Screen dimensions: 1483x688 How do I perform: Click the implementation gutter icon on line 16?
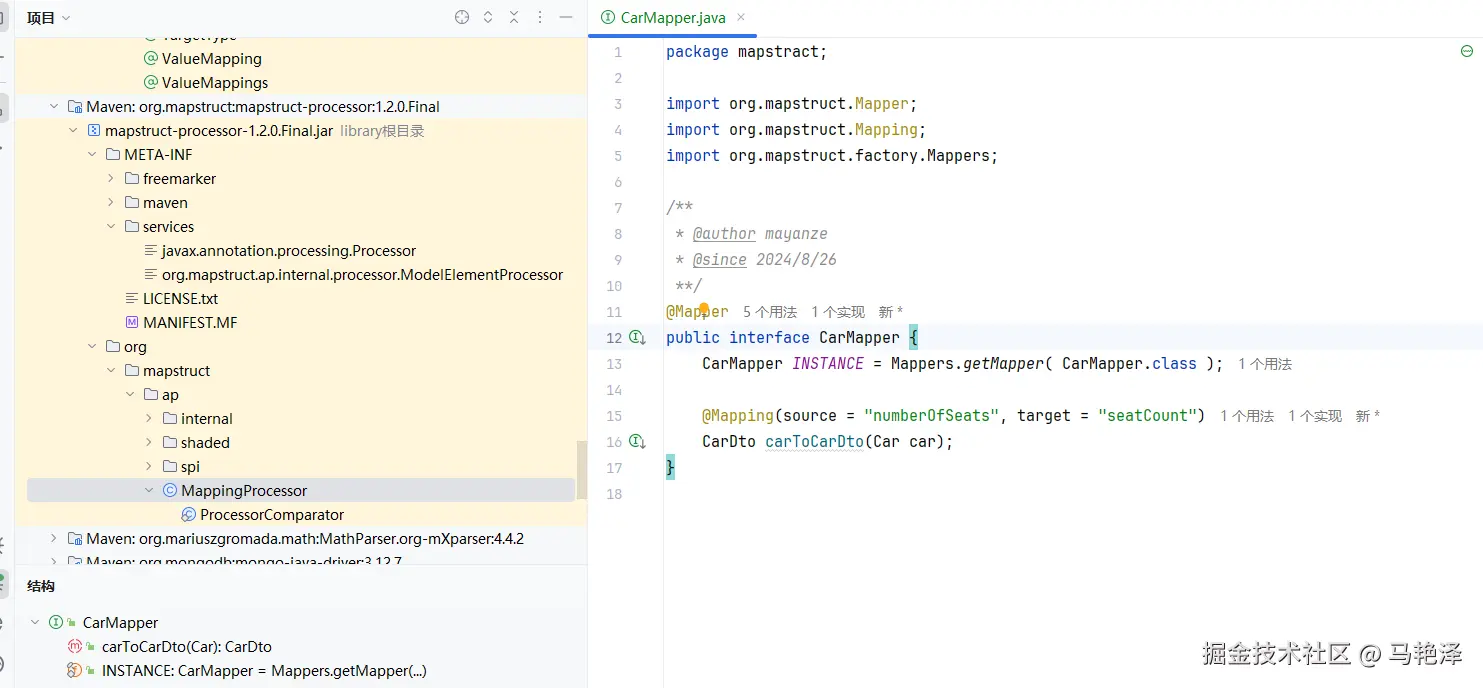(637, 442)
